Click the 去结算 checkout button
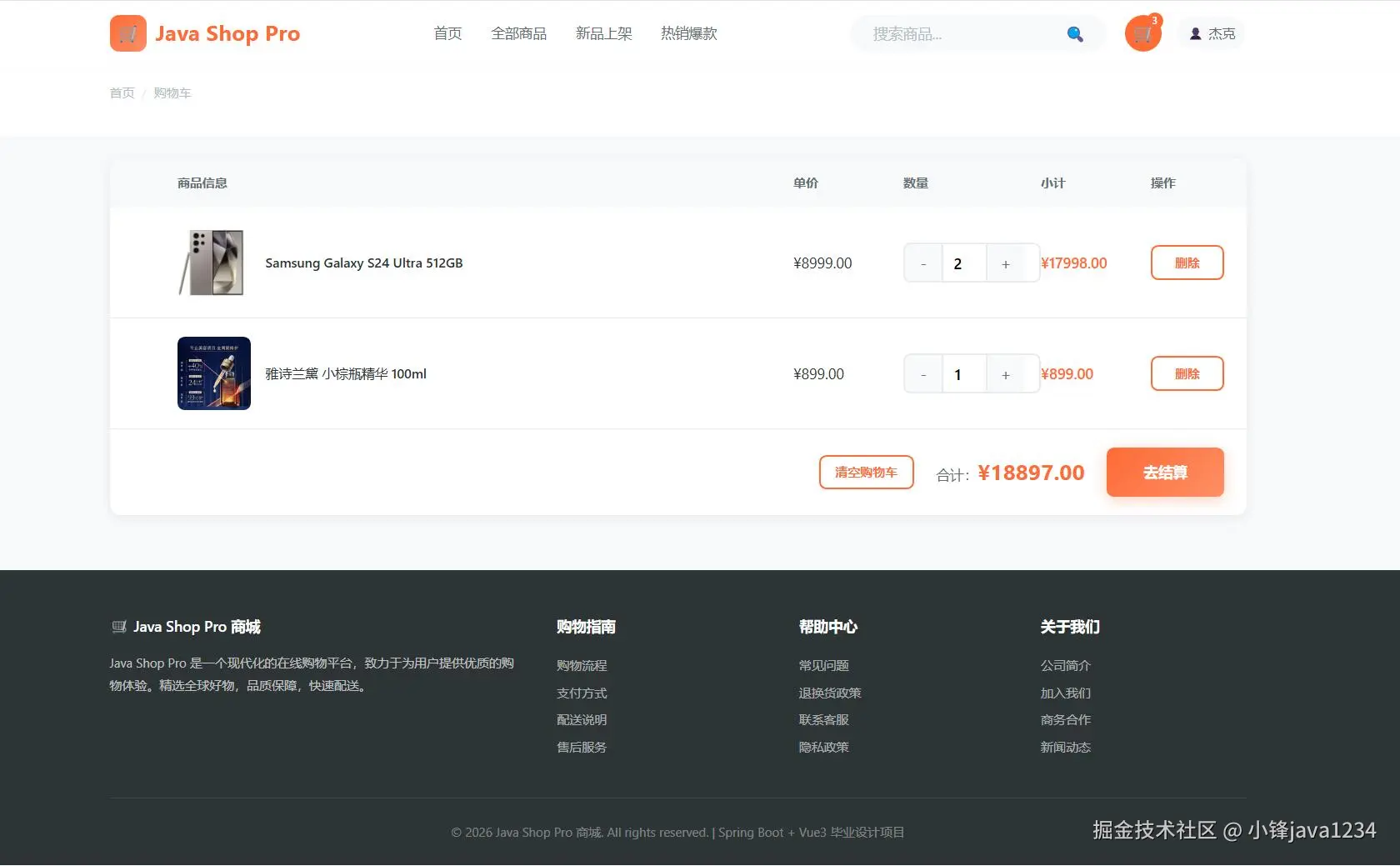1400x866 pixels. click(1165, 473)
